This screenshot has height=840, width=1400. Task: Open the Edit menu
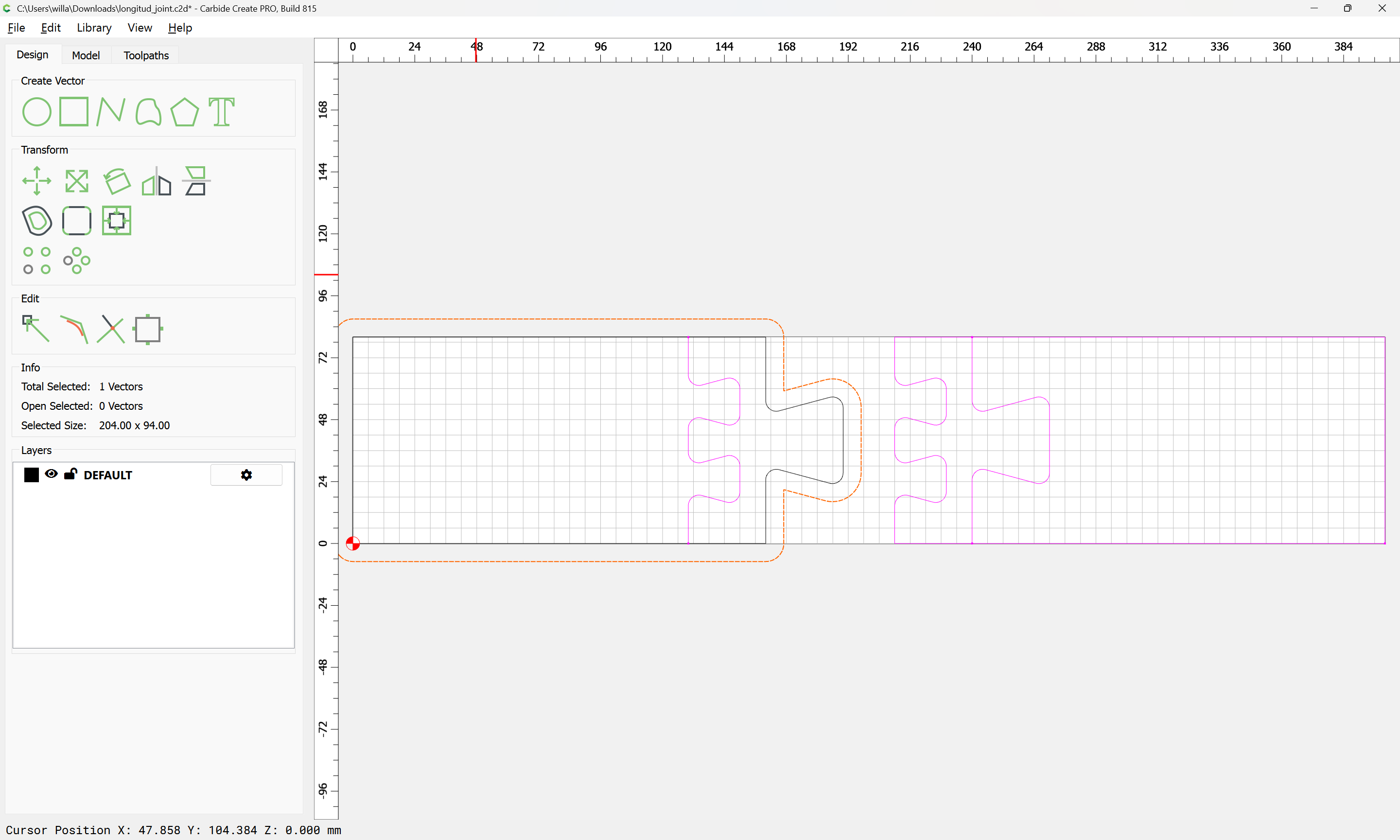(51, 28)
